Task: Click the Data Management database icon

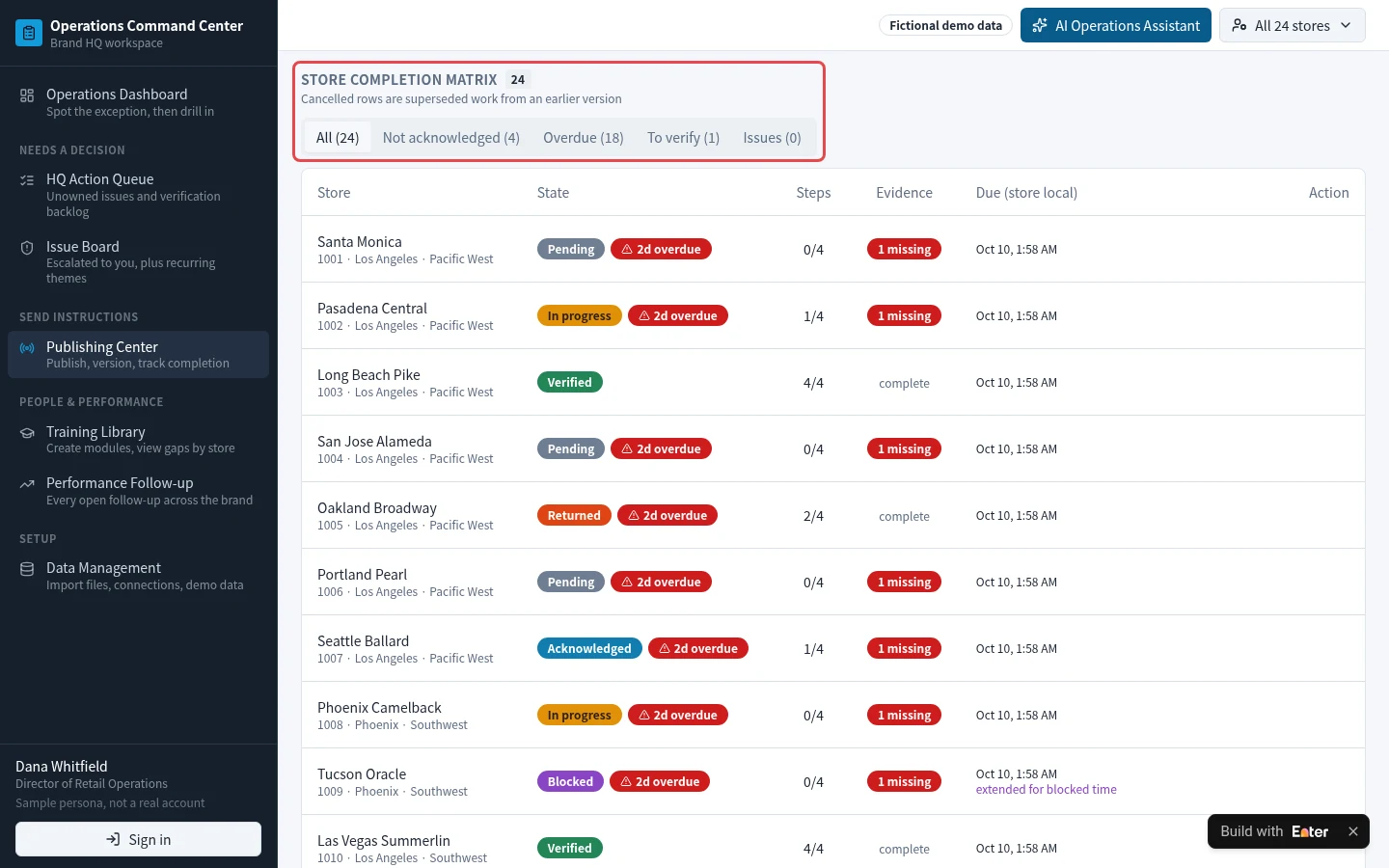Action: (27, 569)
